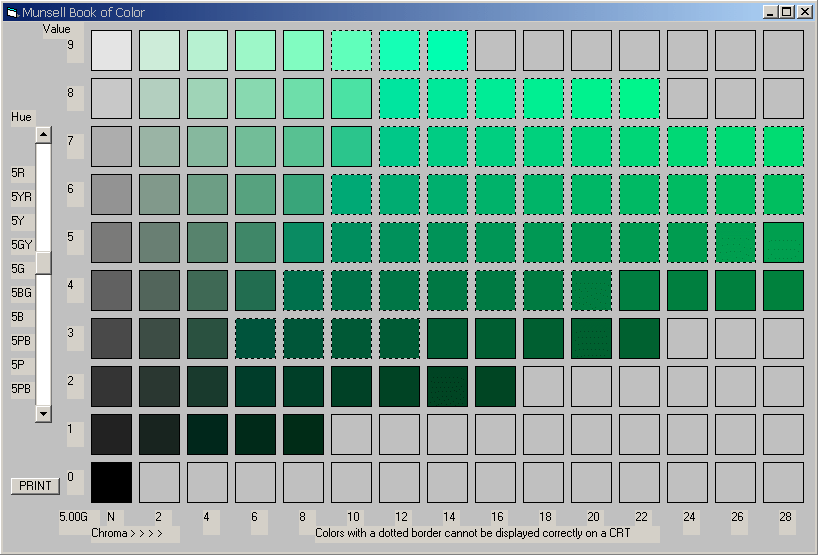This screenshot has height=555, width=818.
Task: Choose the swatch at value 2 chroma 14
Action: [447, 387]
